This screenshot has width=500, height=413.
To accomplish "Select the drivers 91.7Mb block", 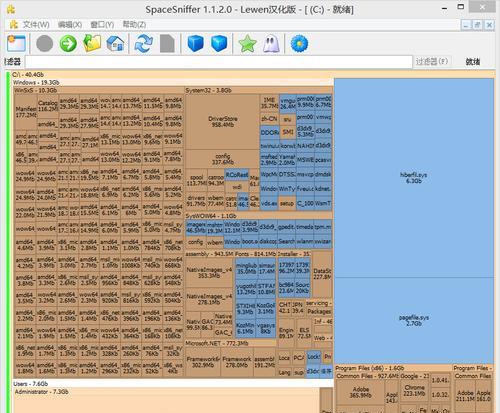I will click(196, 201).
